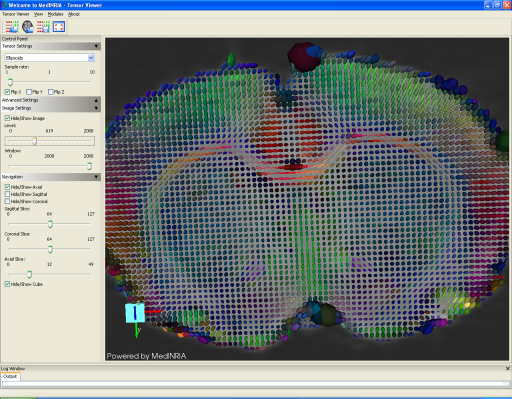This screenshot has width=512, height=399.
Task: Click the open brain image toolbar icon
Action: (x=28, y=27)
